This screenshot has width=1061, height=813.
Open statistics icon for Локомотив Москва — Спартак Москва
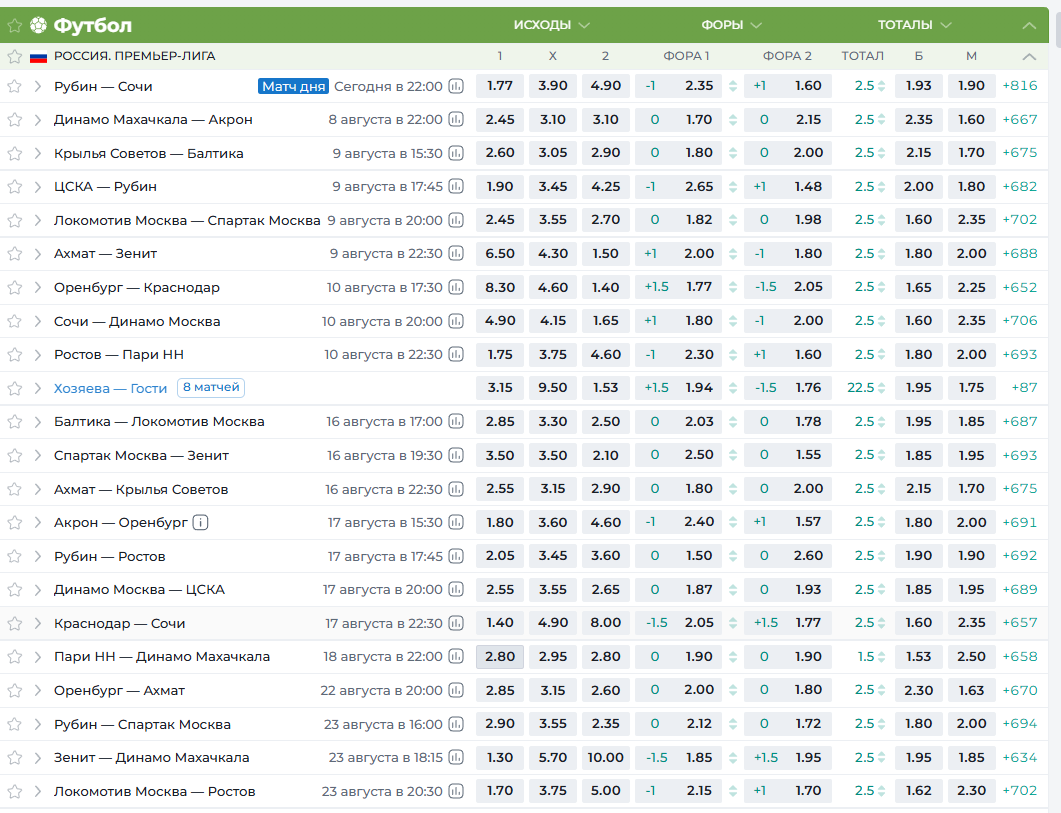[456, 221]
